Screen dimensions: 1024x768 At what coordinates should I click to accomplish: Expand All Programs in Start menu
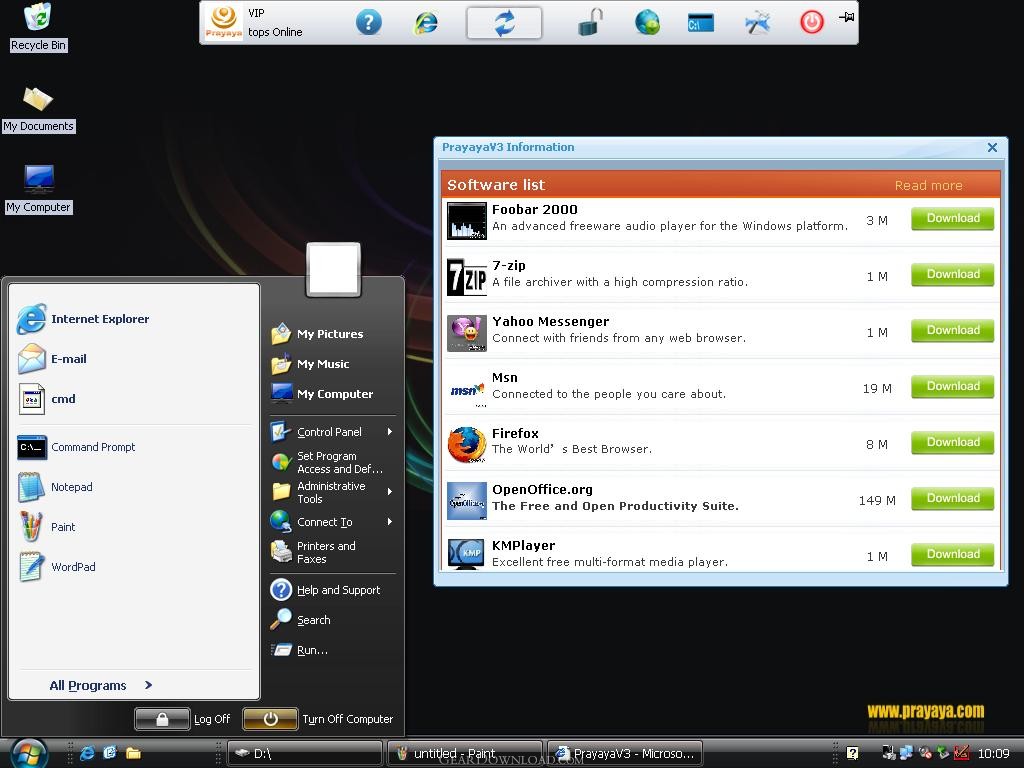tap(101, 685)
